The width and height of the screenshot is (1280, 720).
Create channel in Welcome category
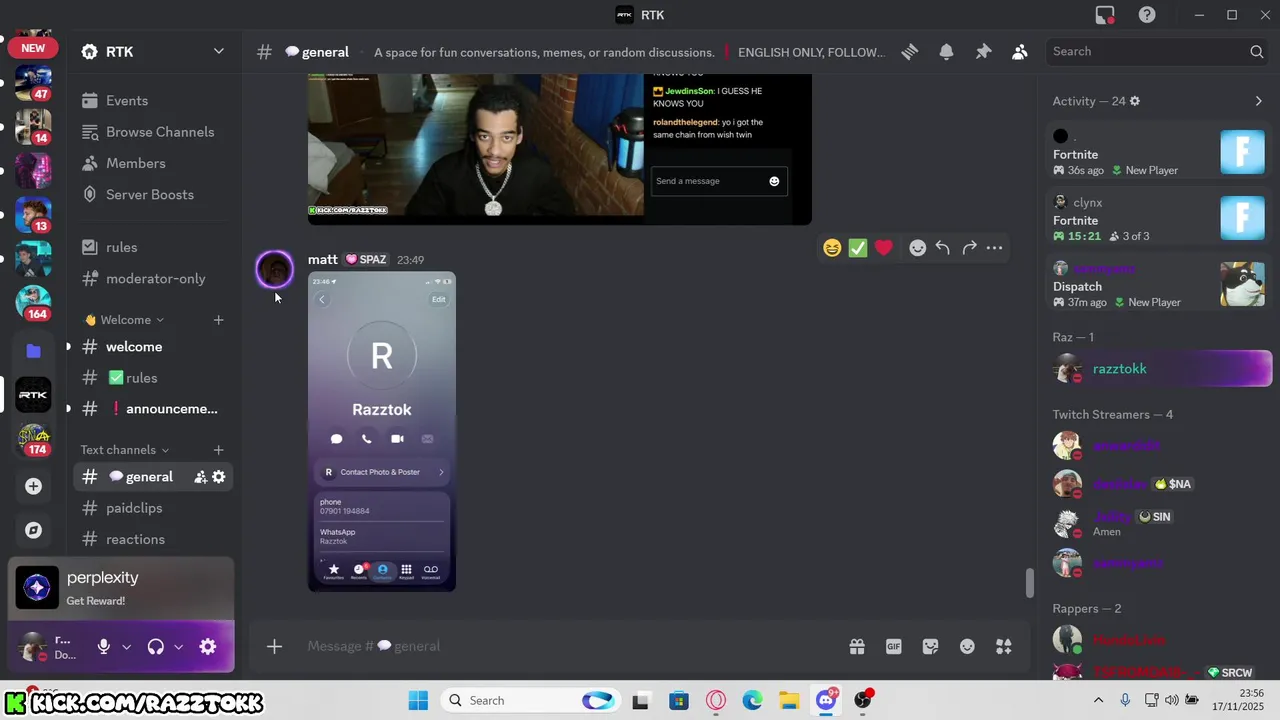click(x=218, y=320)
